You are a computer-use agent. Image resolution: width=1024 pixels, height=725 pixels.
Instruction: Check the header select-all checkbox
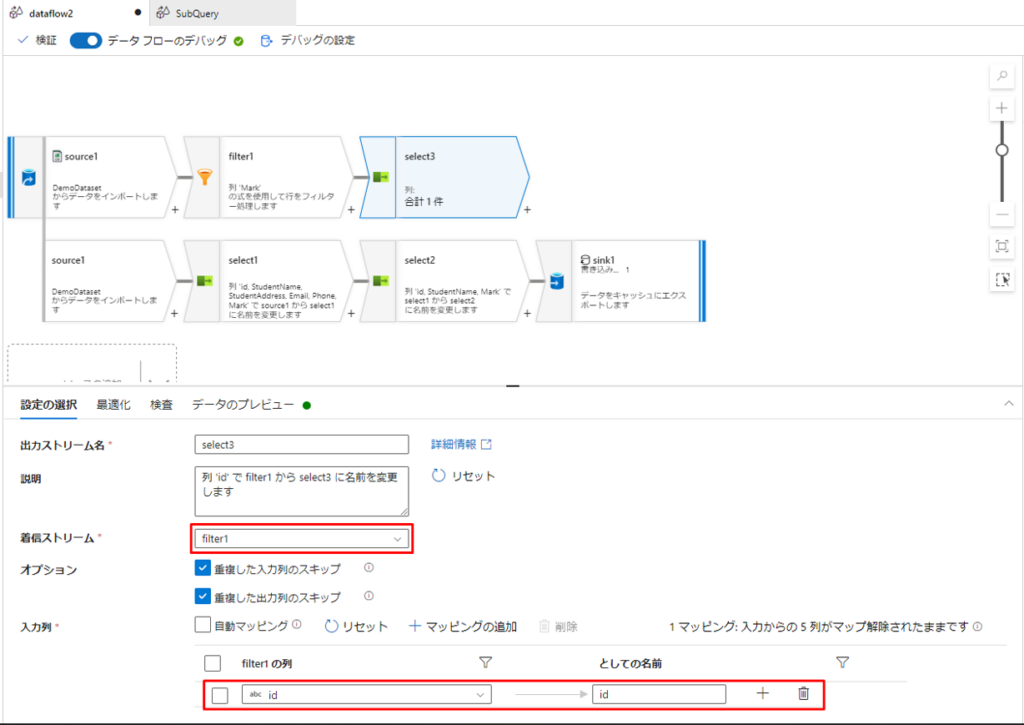pyautogui.click(x=212, y=664)
